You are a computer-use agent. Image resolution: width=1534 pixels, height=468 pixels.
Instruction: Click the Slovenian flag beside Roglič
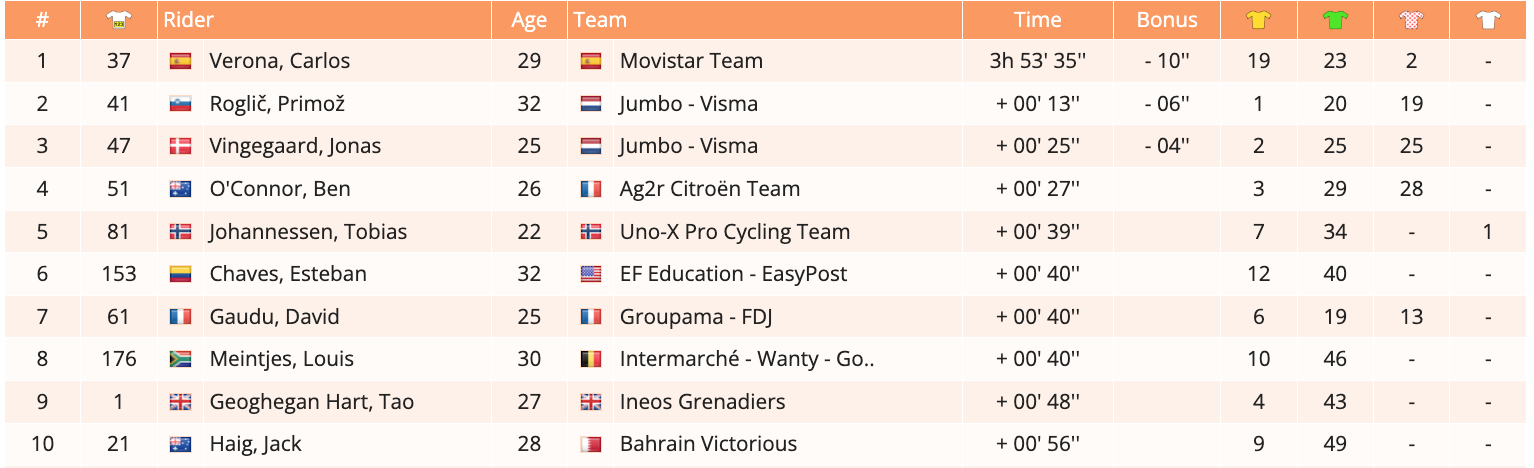(180, 104)
